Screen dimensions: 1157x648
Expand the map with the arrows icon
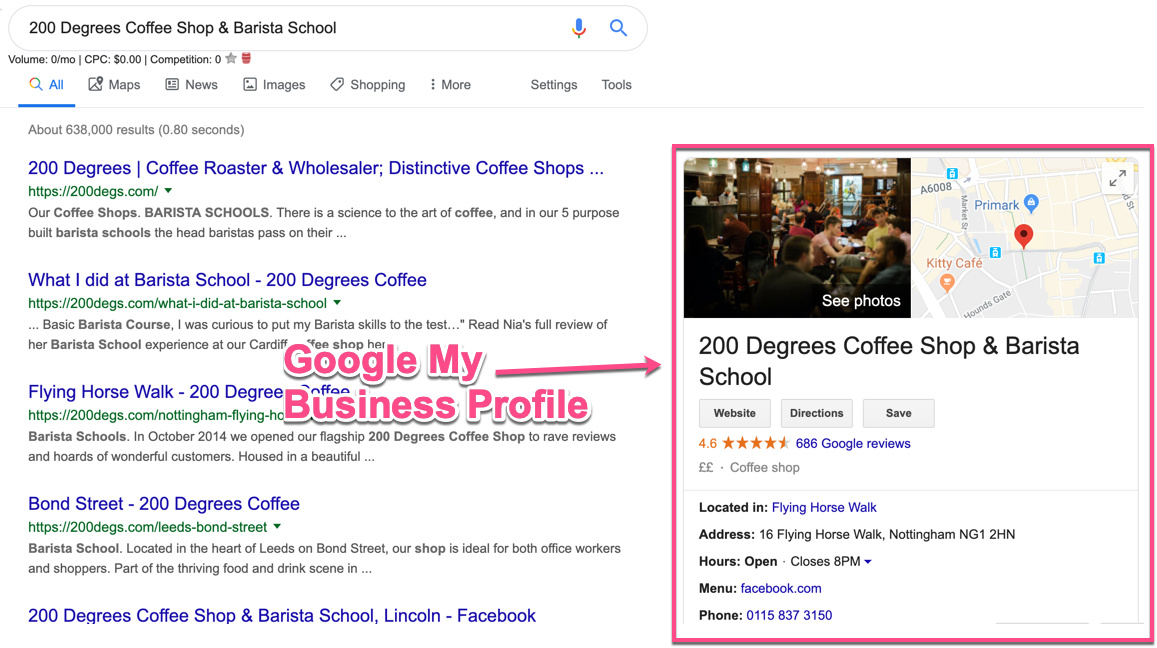pyautogui.click(x=1117, y=178)
